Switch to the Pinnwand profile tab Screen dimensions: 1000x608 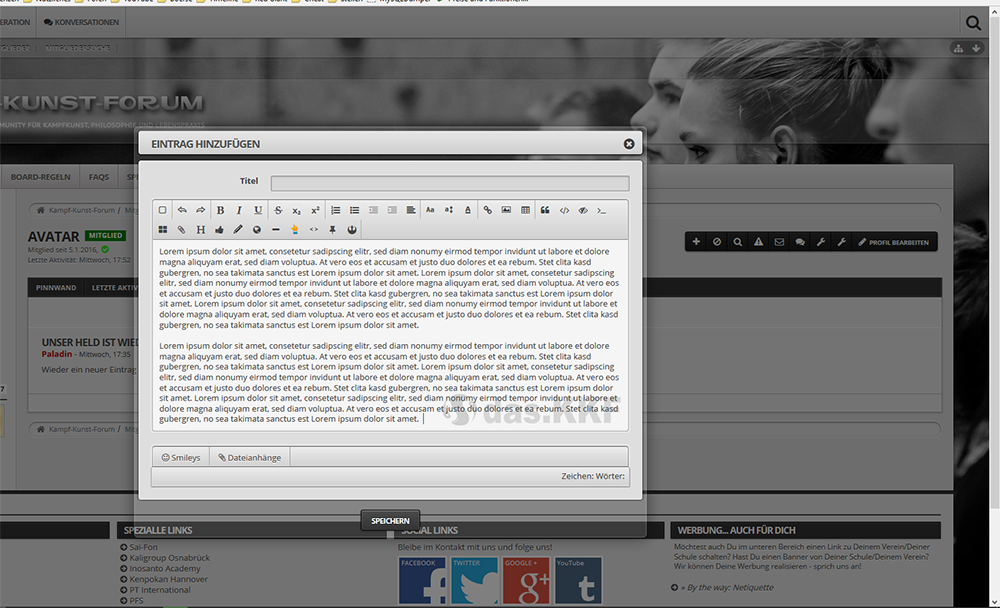56,288
